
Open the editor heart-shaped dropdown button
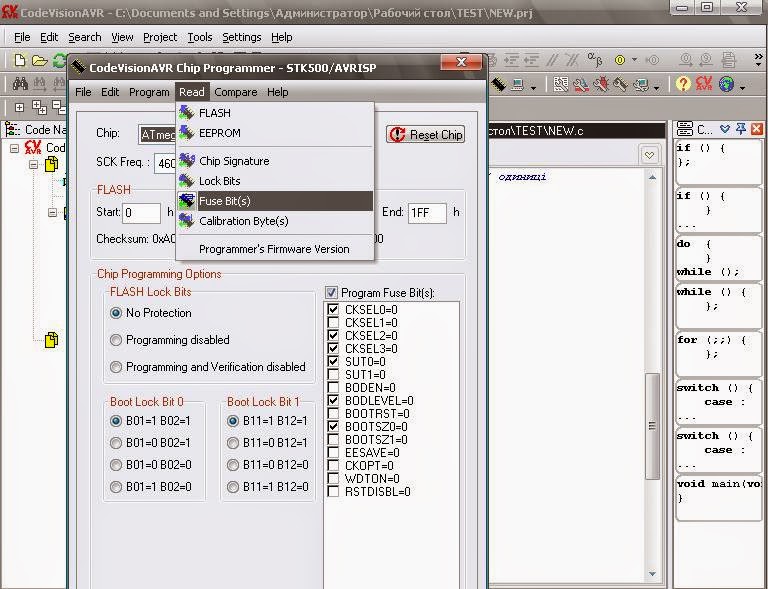click(649, 155)
